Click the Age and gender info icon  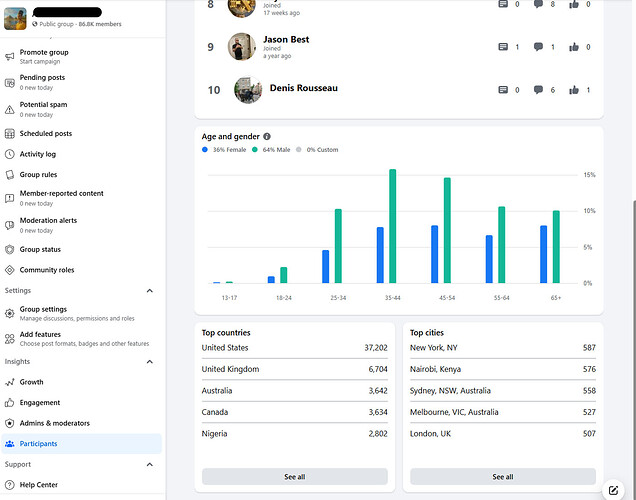point(267,136)
